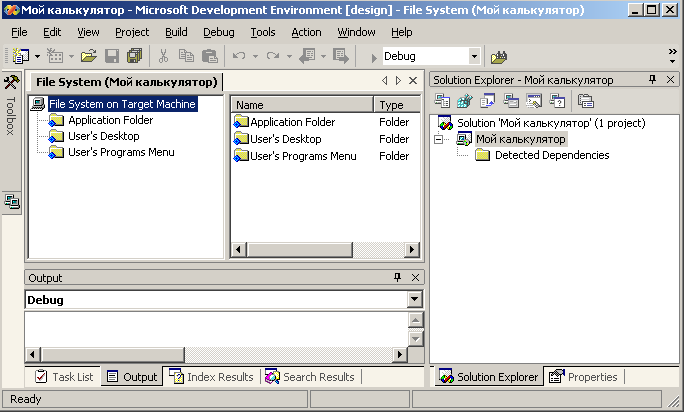This screenshot has height=412, width=684.
Task: Switch to the Search Results tab
Action: (310, 377)
